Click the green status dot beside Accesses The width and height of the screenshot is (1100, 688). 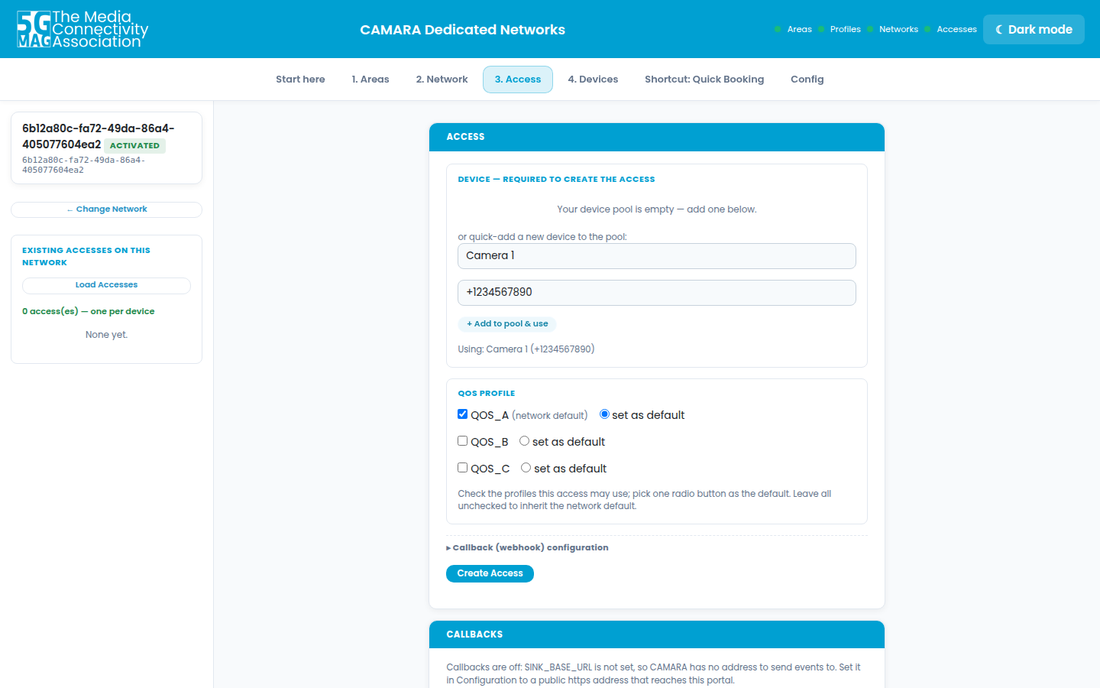click(x=927, y=29)
